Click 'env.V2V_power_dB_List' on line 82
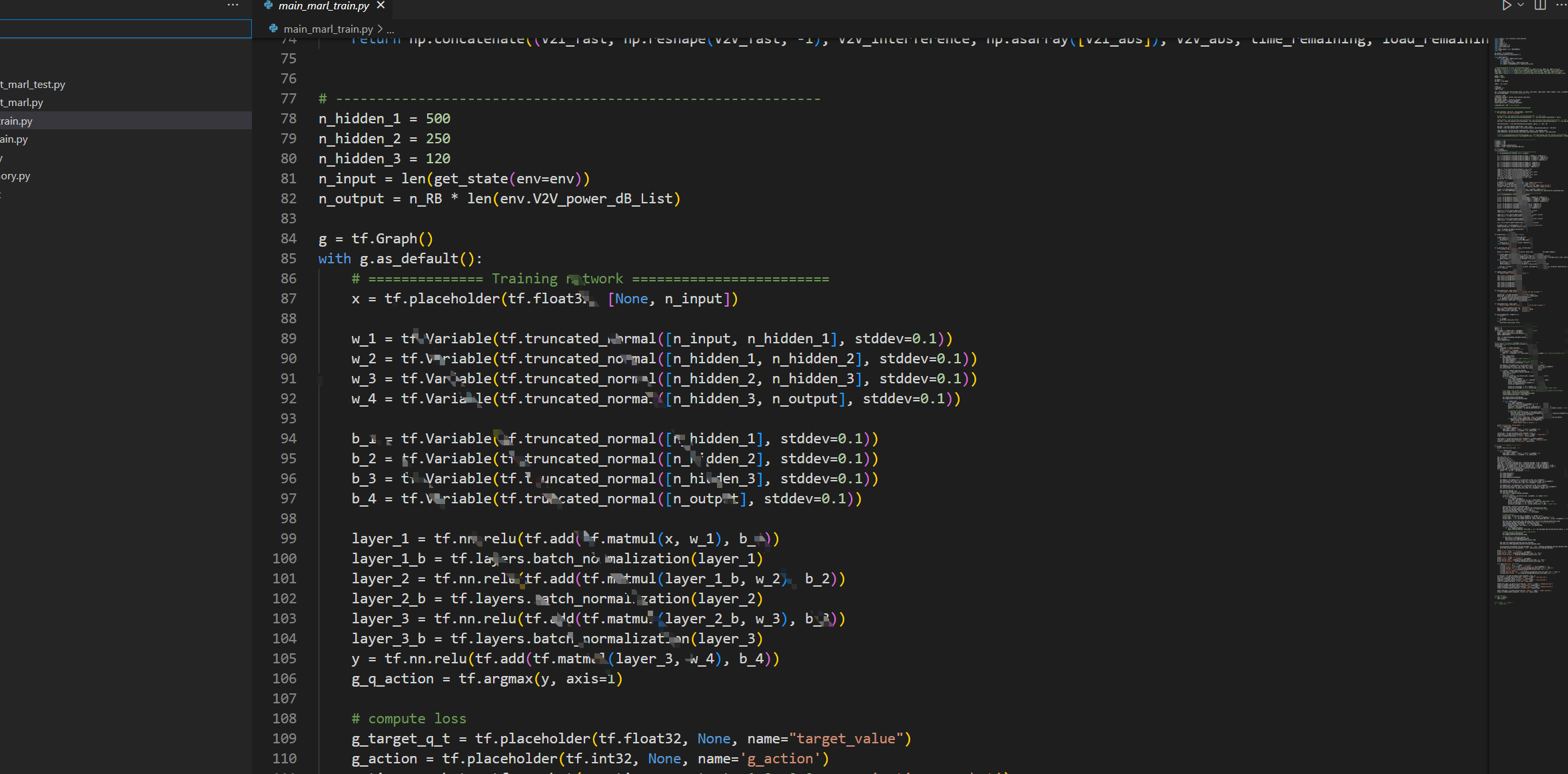1568x774 pixels. coord(586,199)
